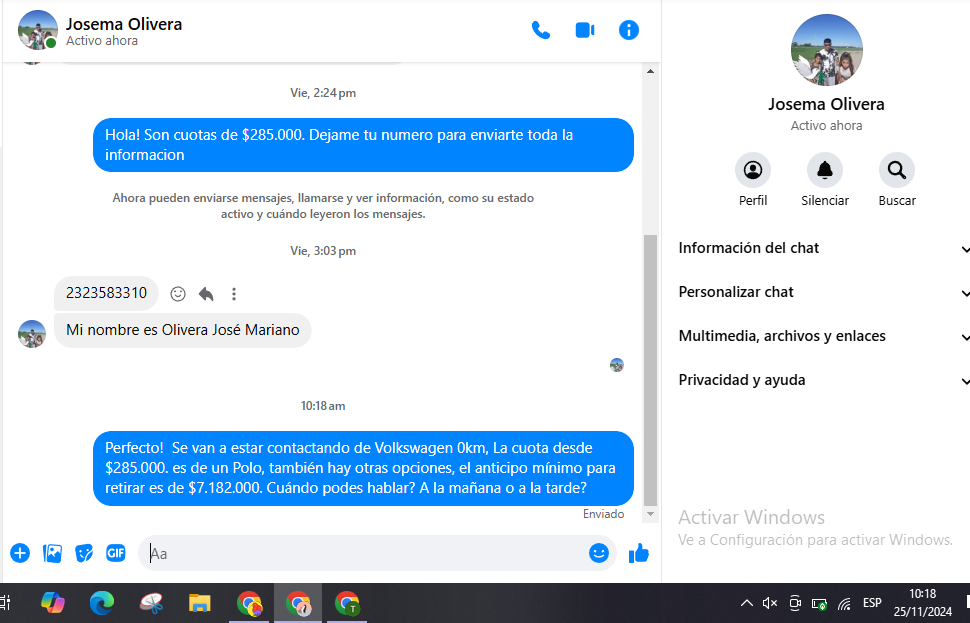Open the clock showing 10:18 25/11/2024
970x623 pixels.
tap(922, 603)
